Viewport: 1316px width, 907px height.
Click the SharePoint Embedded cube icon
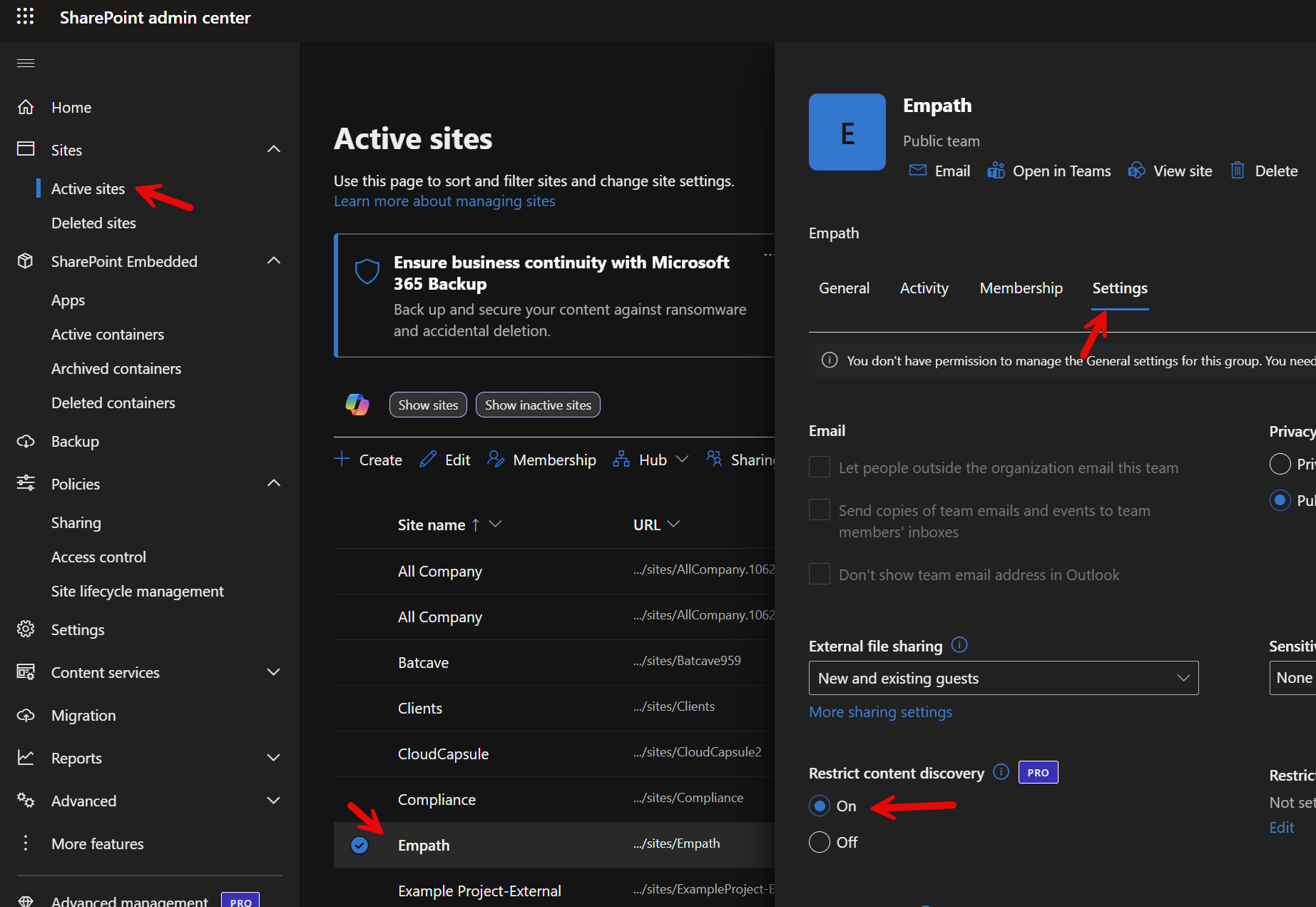(26, 261)
